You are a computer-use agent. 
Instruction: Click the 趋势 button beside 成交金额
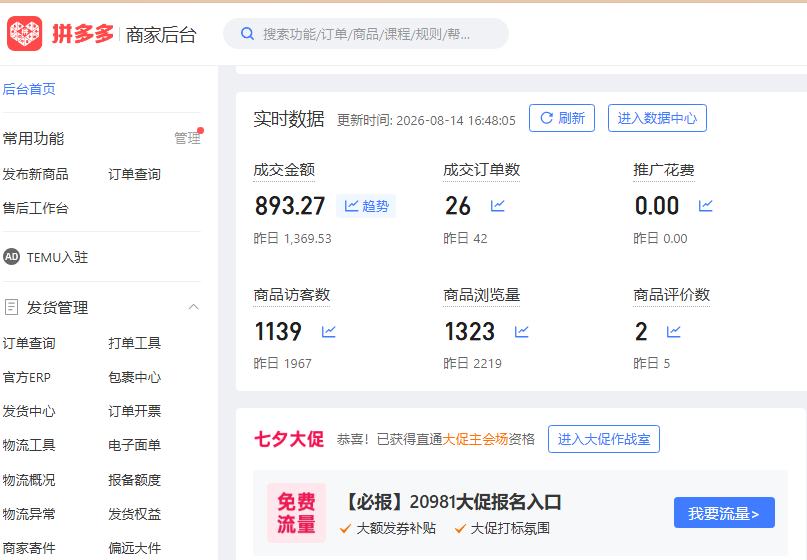point(366,206)
